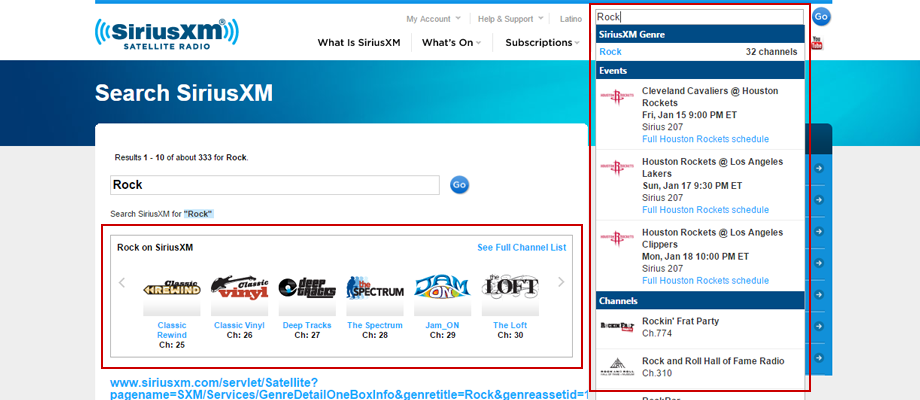Select Rock genre suggestion with 32 channels

pyautogui.click(x=700, y=52)
